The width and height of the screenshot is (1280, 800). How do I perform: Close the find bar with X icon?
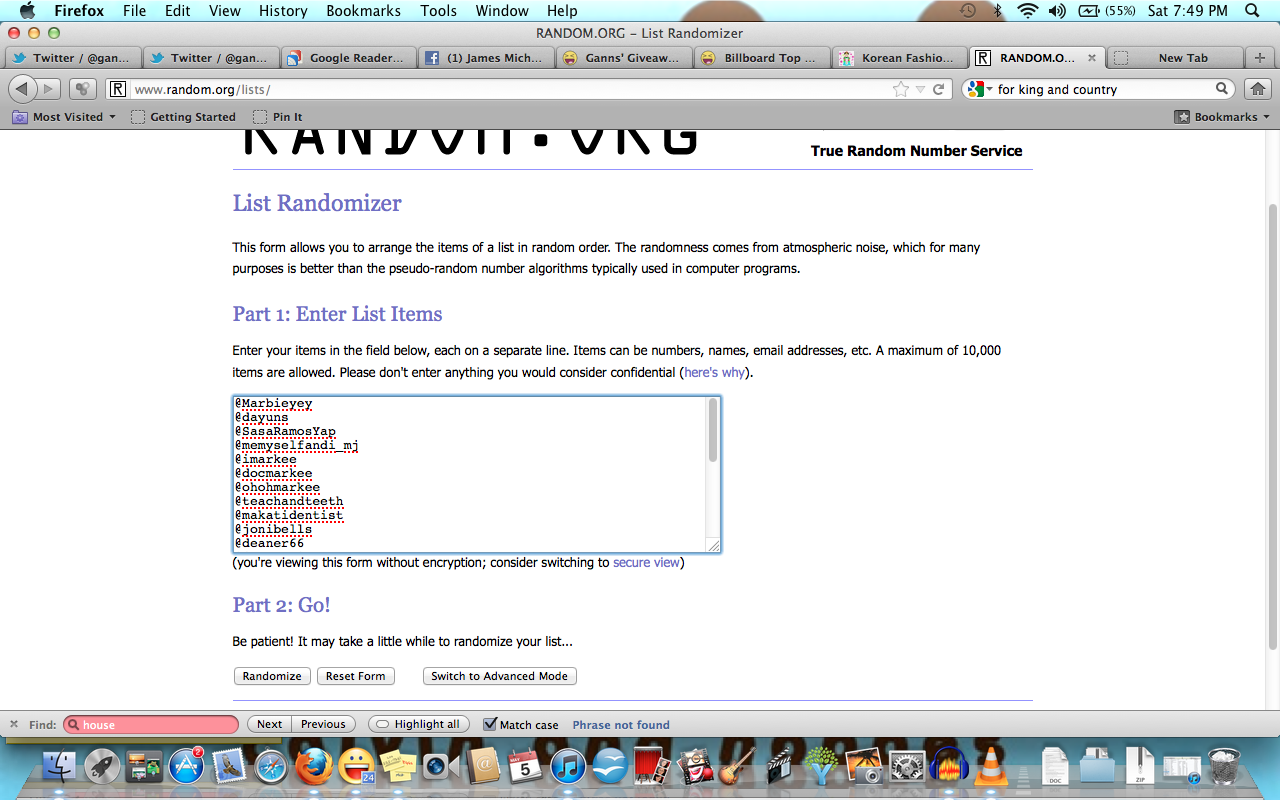click(x=14, y=724)
